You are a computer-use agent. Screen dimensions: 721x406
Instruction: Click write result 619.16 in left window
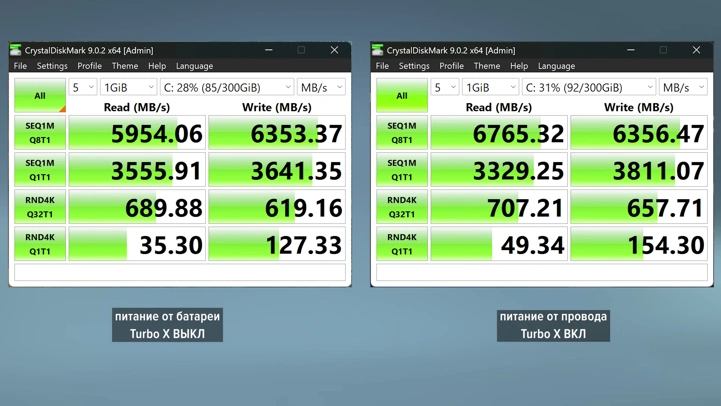(277, 207)
